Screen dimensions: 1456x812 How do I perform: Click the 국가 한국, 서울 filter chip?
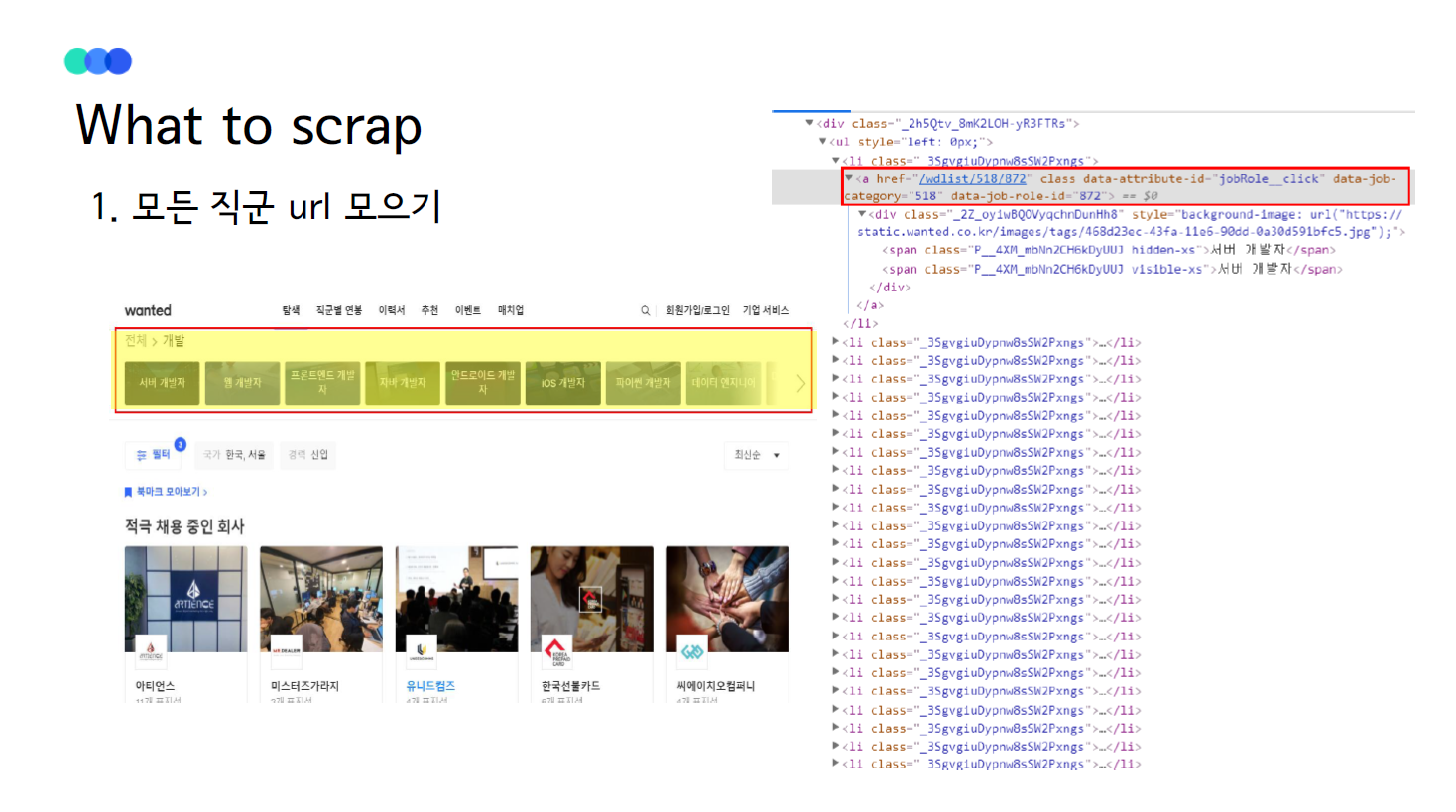point(234,455)
